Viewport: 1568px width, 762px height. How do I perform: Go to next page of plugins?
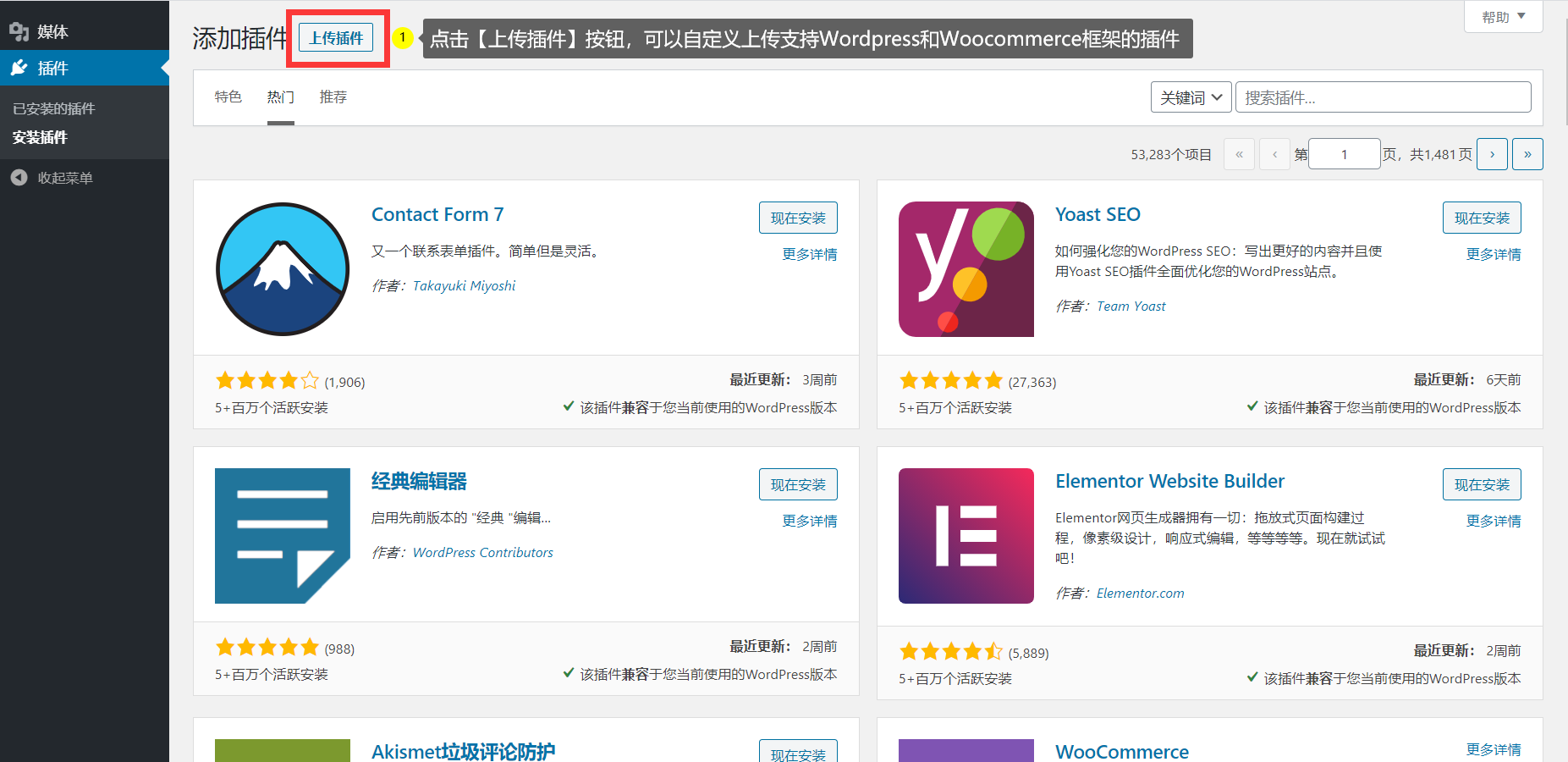[x=1492, y=154]
